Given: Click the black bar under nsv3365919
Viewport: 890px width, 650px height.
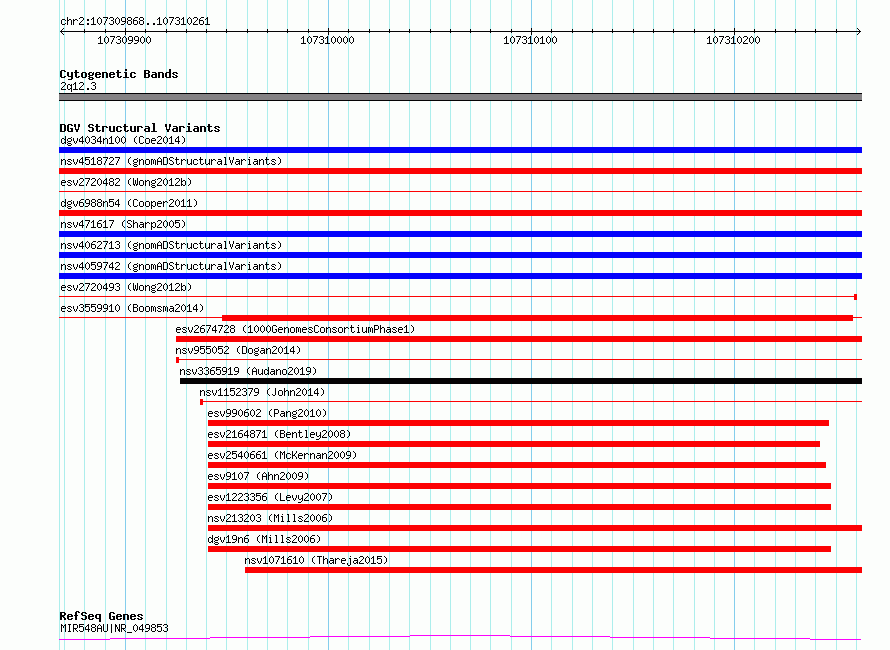Looking at the screenshot, I should click(x=521, y=381).
